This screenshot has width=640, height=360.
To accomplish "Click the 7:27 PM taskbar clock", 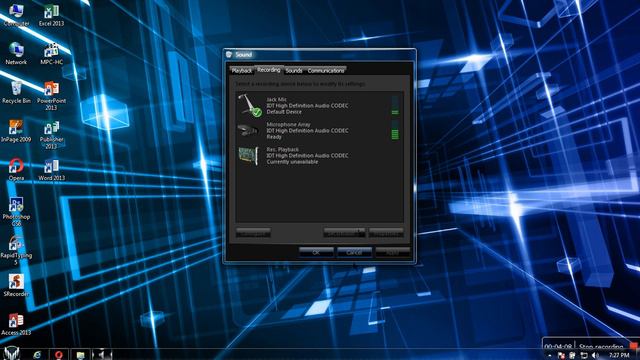I will [x=619, y=356].
